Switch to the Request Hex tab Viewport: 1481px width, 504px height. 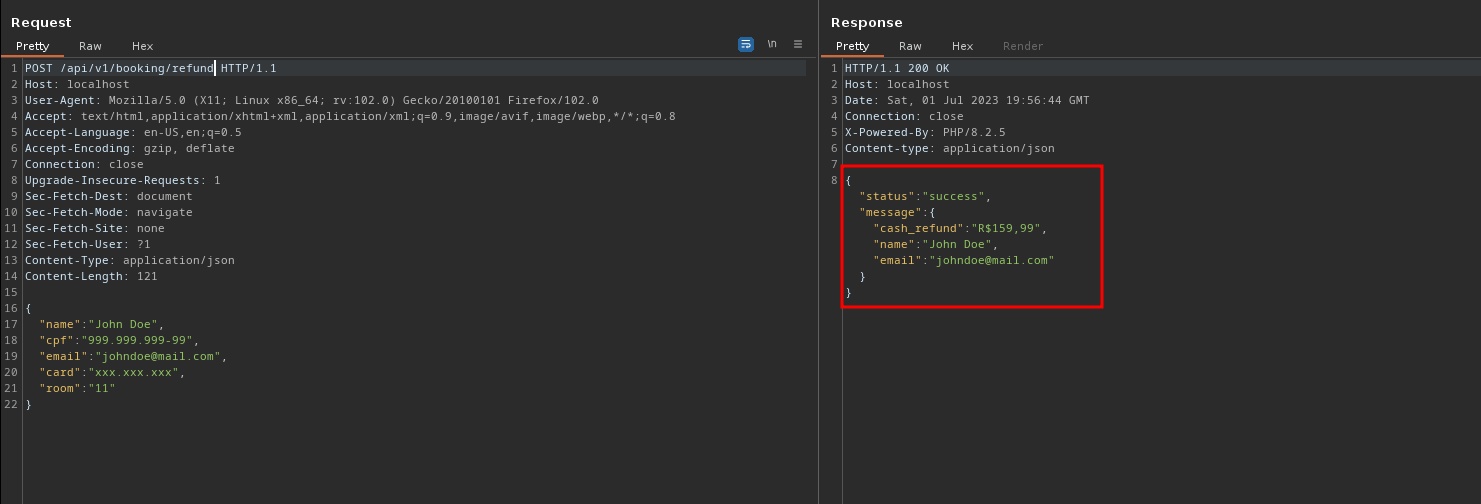pos(142,46)
